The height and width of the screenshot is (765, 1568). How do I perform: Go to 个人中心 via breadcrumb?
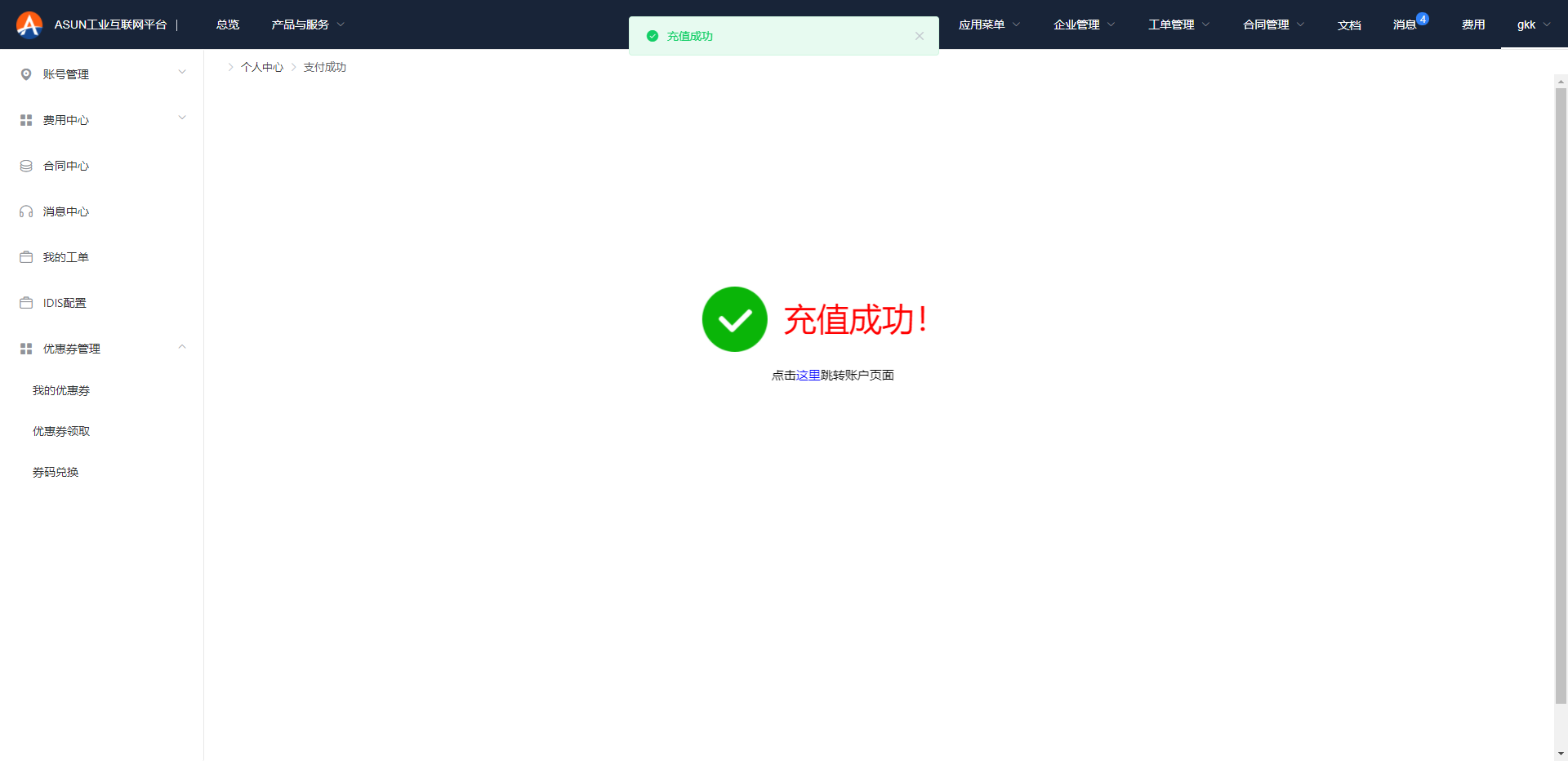coord(262,67)
